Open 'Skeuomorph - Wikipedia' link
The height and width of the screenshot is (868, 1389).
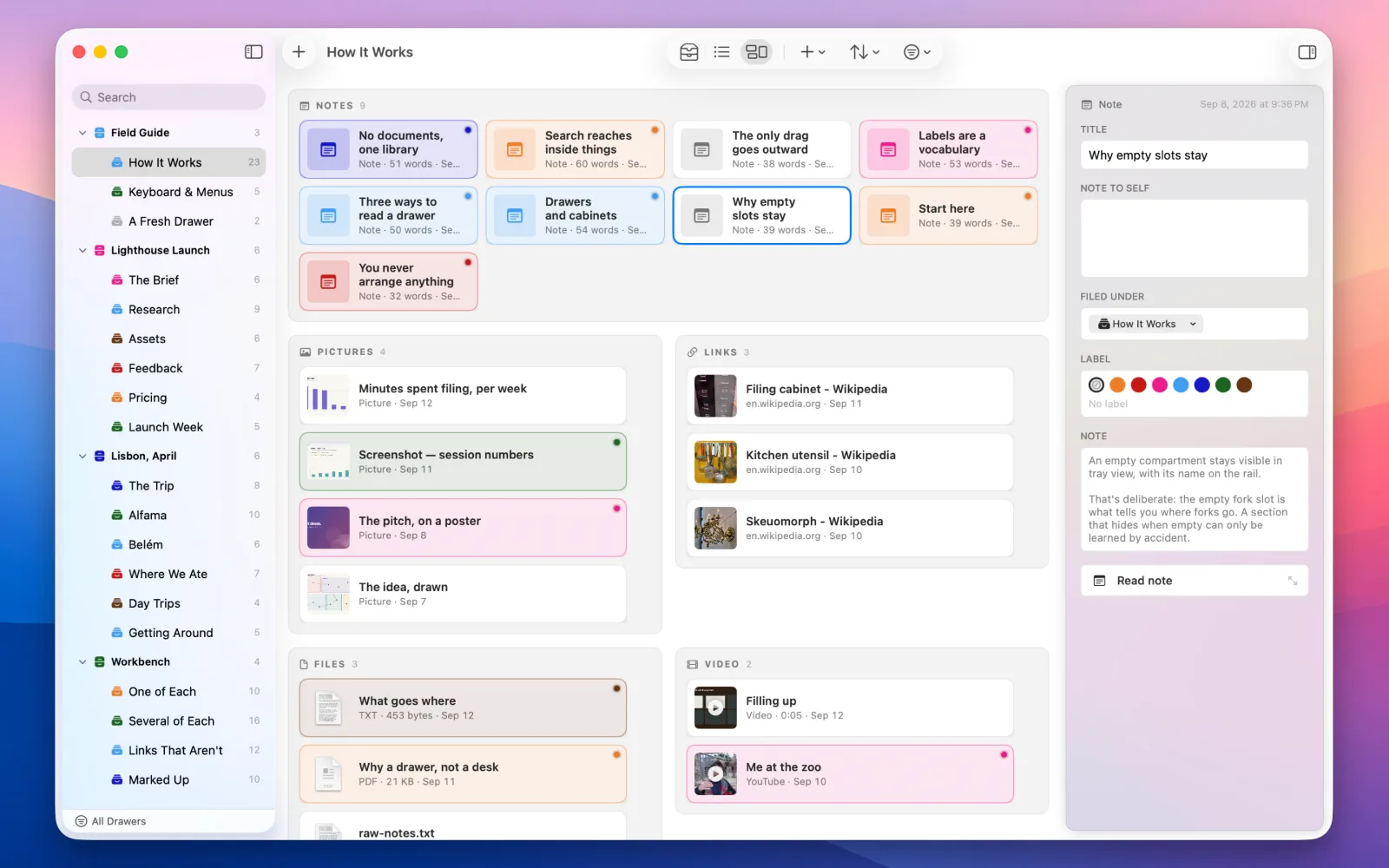click(850, 528)
